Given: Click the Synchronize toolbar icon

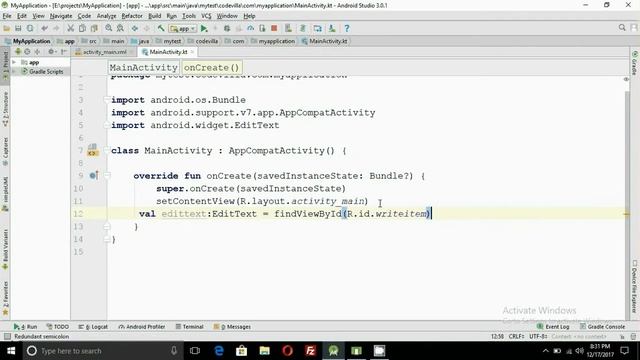Looking at the screenshot, I should coord(30,29).
